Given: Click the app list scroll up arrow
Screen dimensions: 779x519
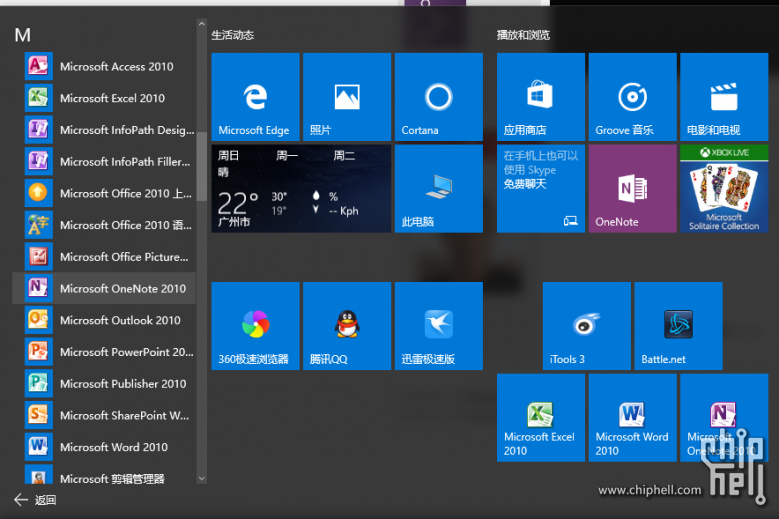Looking at the screenshot, I should coord(201,24).
